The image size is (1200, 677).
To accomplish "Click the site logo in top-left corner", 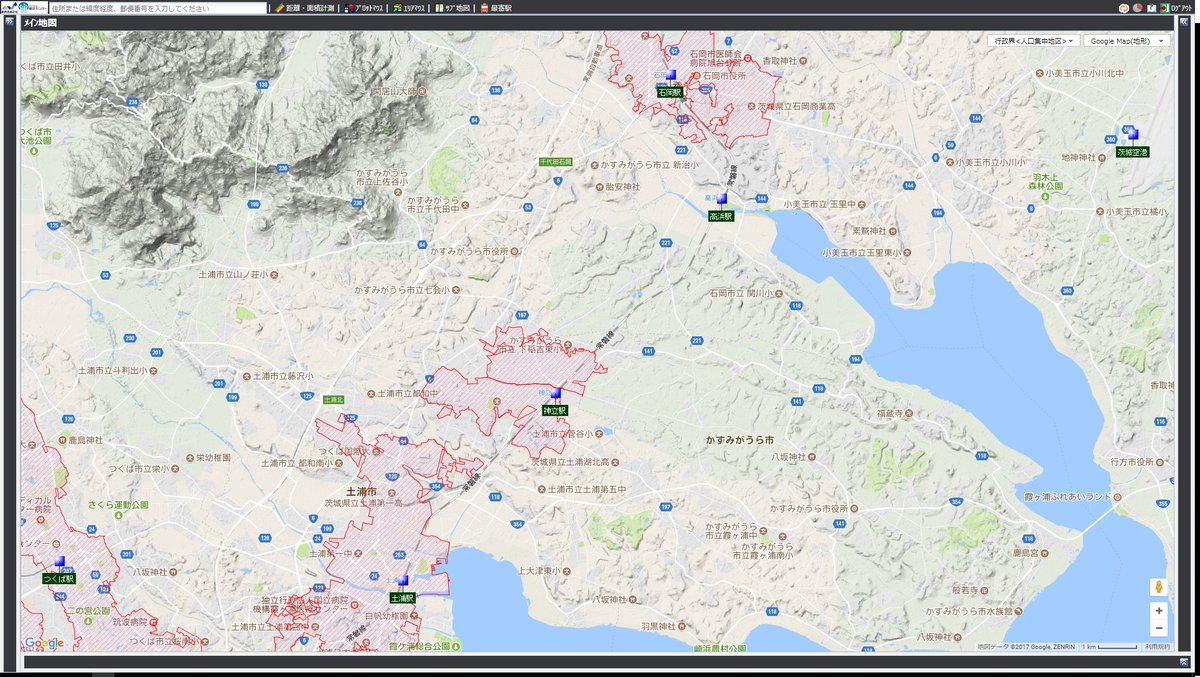I will [x=24, y=8].
